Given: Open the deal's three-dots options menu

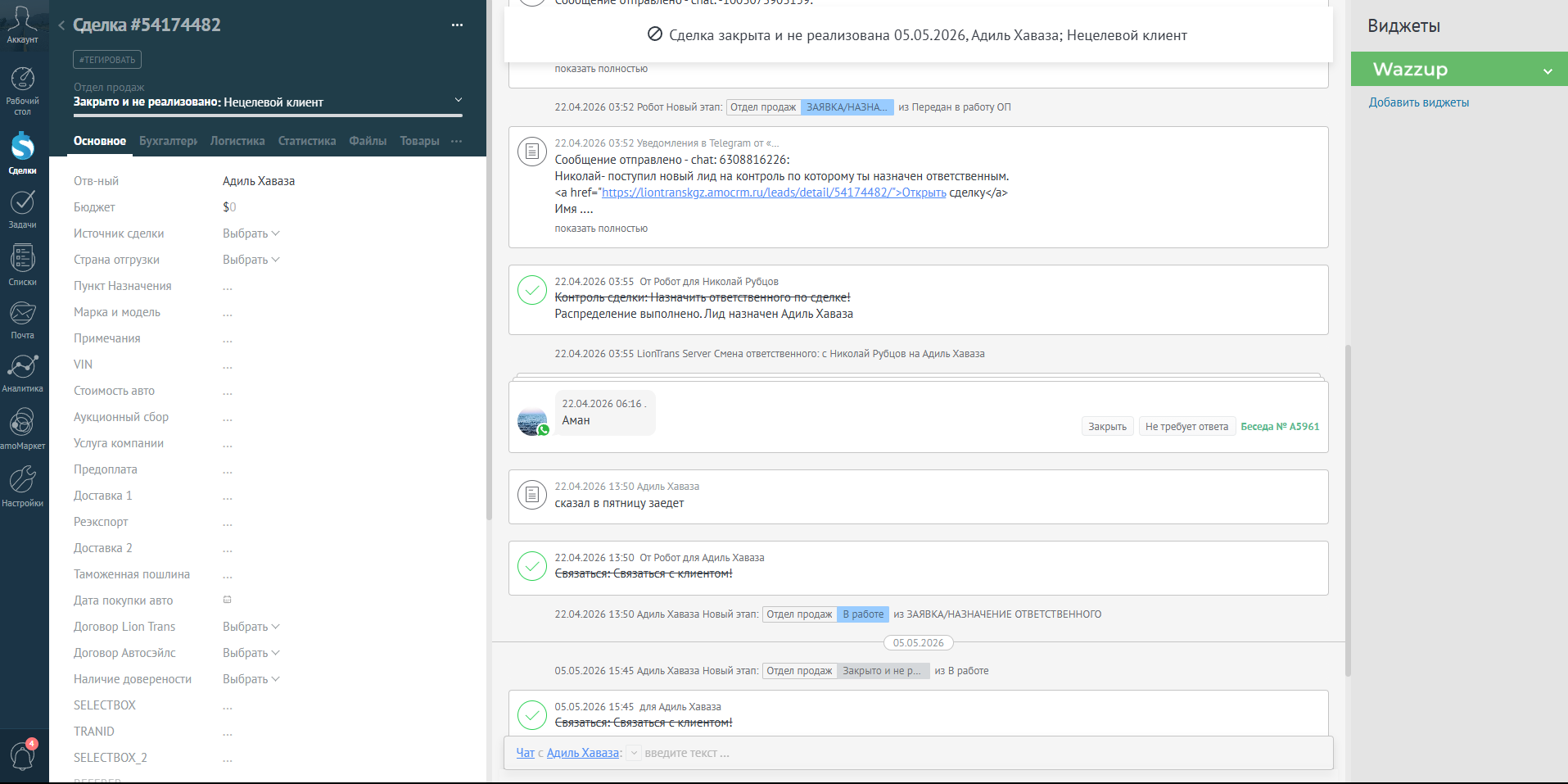Looking at the screenshot, I should coord(457,25).
